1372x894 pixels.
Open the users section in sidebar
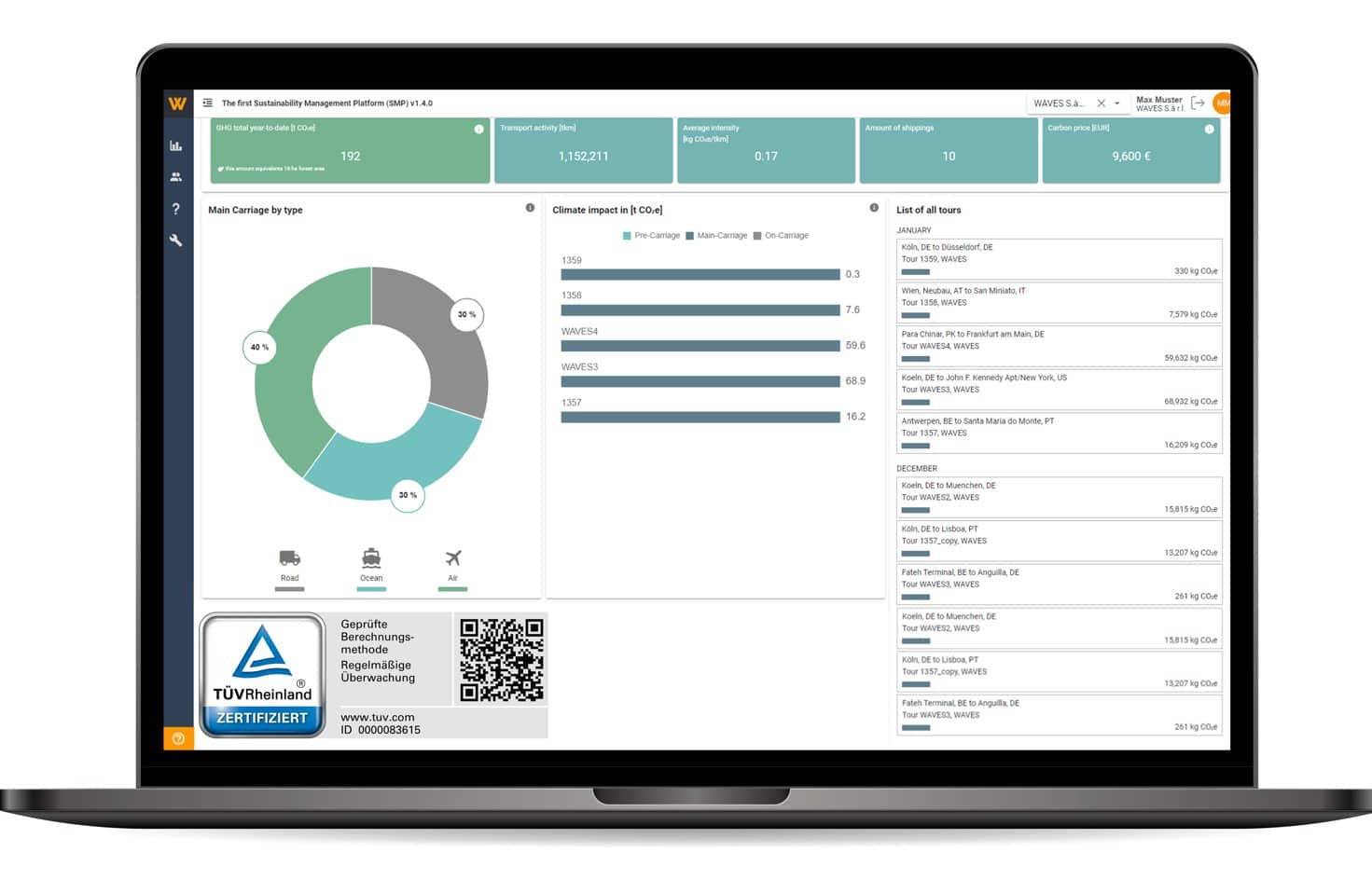(175, 177)
